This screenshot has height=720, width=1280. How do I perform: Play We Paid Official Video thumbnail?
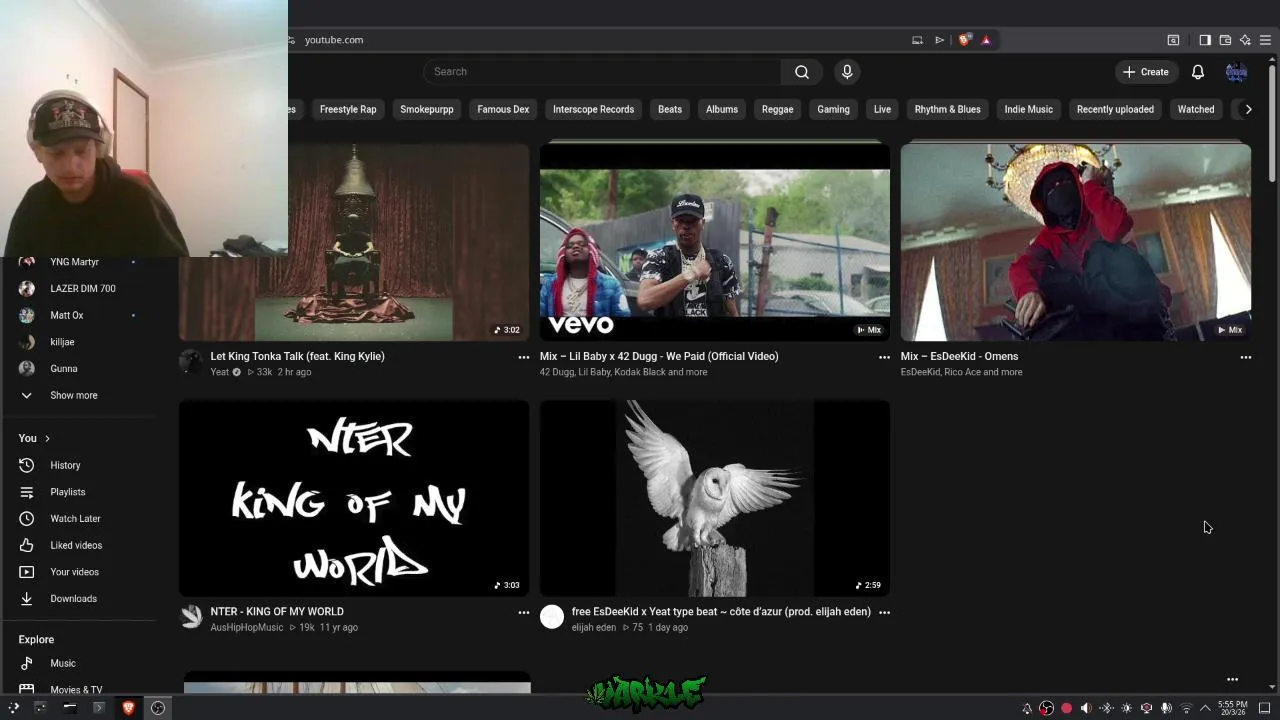[715, 242]
